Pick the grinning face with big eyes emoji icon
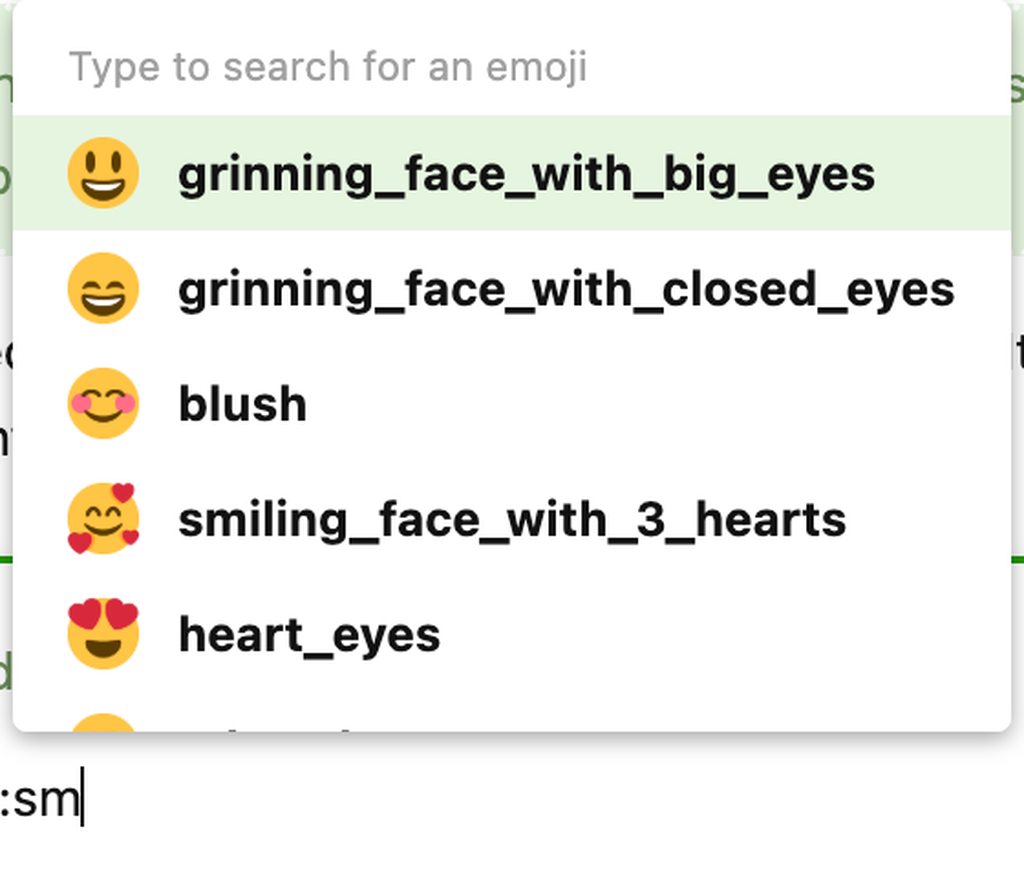Image resolution: width=1024 pixels, height=889 pixels. [x=103, y=173]
